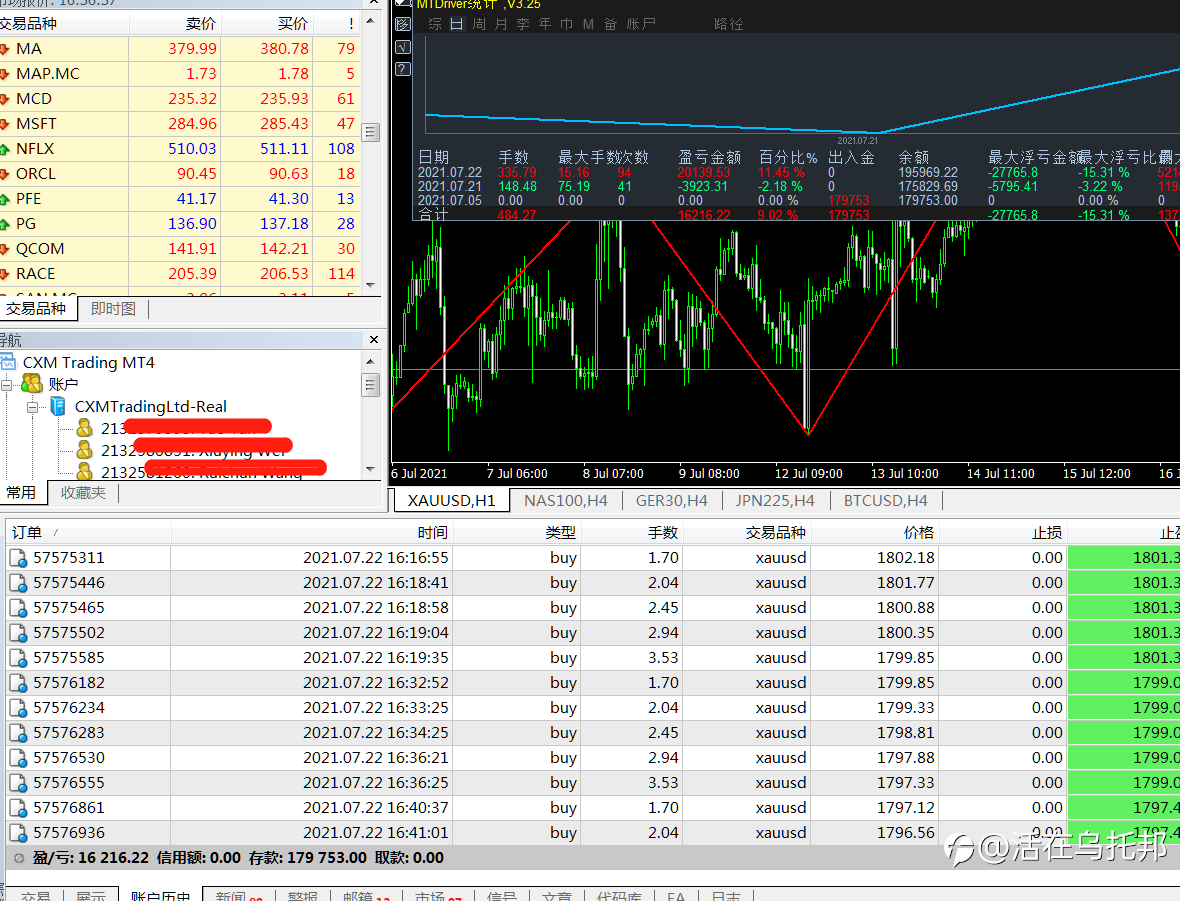This screenshot has height=901, width=1180.
Task: Click the CXM Trading MT4 root icon
Action: tap(8, 362)
